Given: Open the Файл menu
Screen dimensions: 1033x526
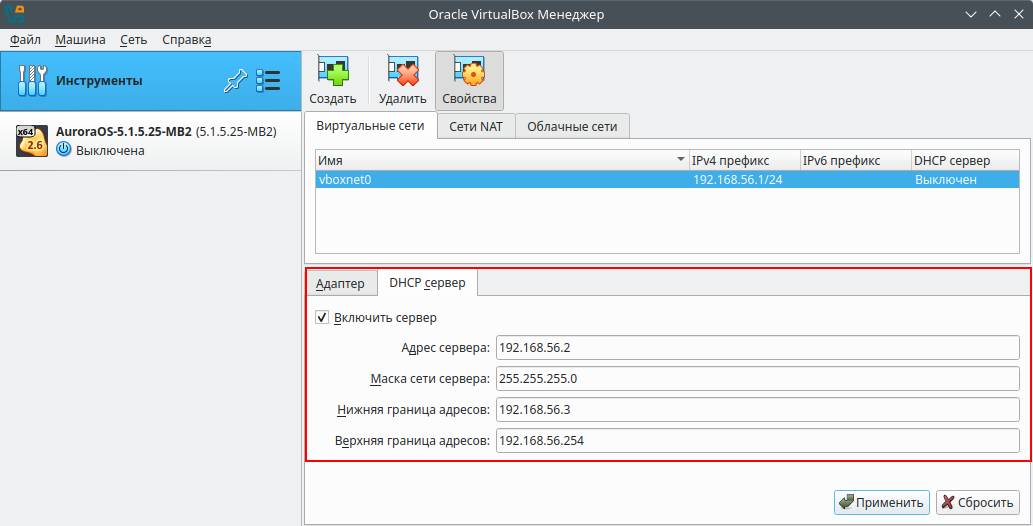Looking at the screenshot, I should click(x=26, y=40).
